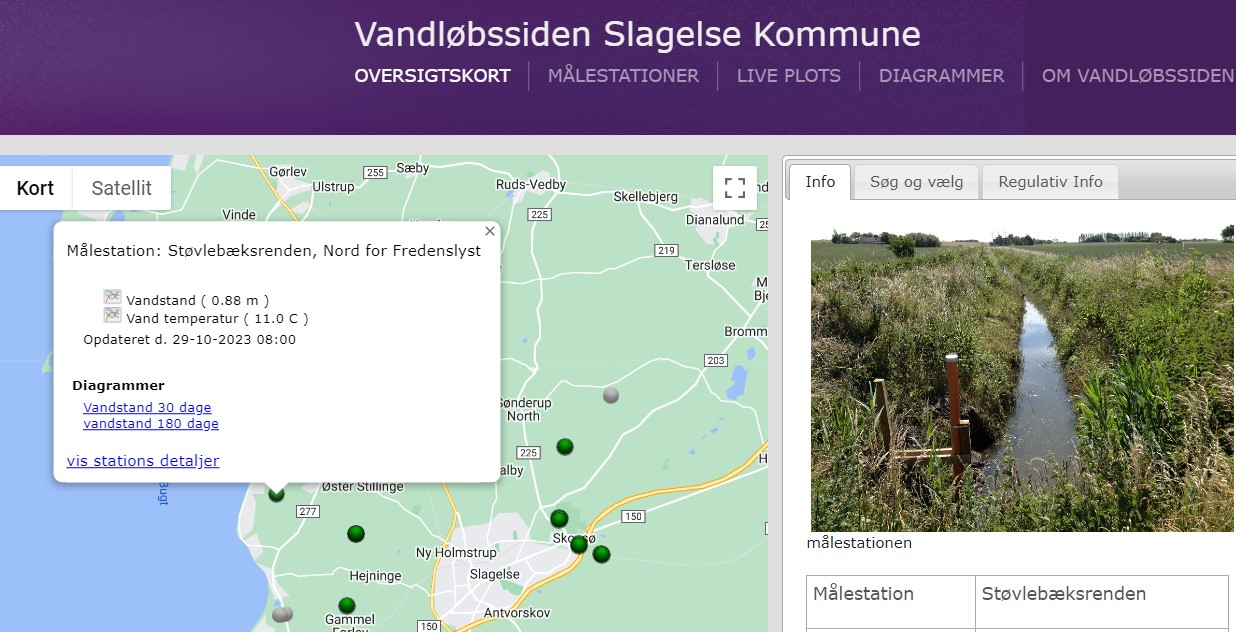The height and width of the screenshot is (632, 1236).
Task: Navigate to the DIAGRAMMER section
Action: click(x=941, y=75)
